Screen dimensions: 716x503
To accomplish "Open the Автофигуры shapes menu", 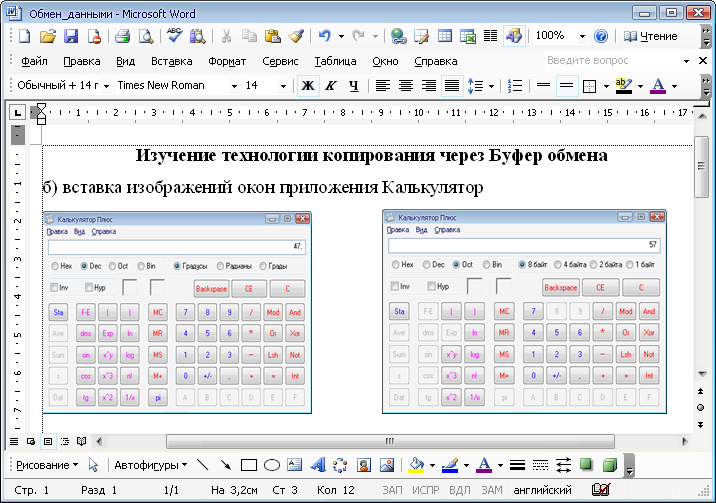I will click(x=151, y=465).
